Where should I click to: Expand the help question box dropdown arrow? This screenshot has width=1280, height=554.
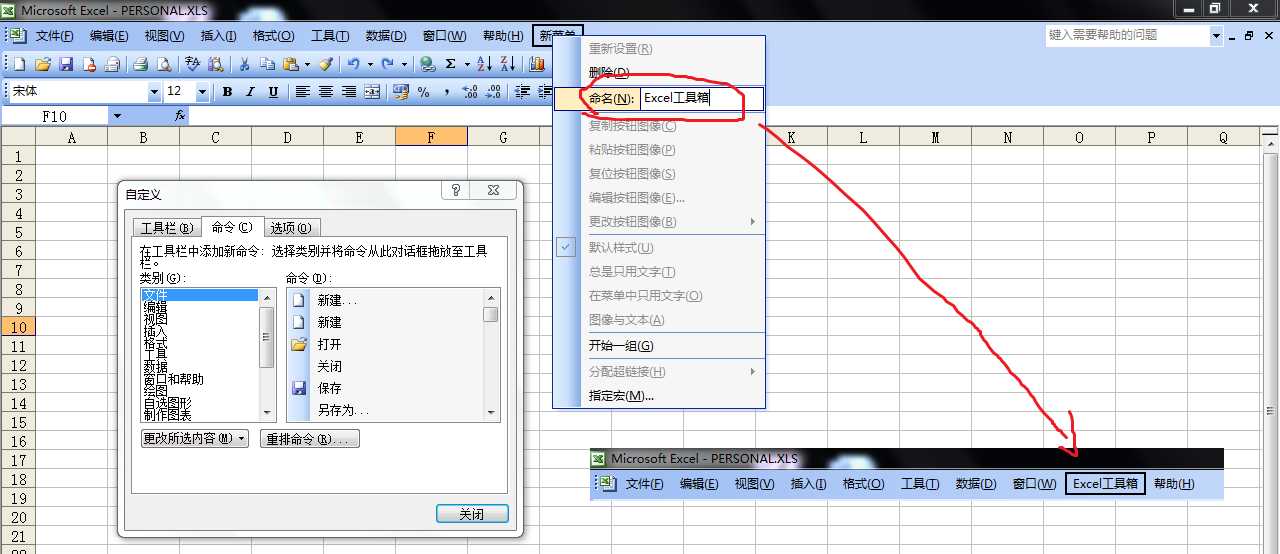click(x=1217, y=35)
